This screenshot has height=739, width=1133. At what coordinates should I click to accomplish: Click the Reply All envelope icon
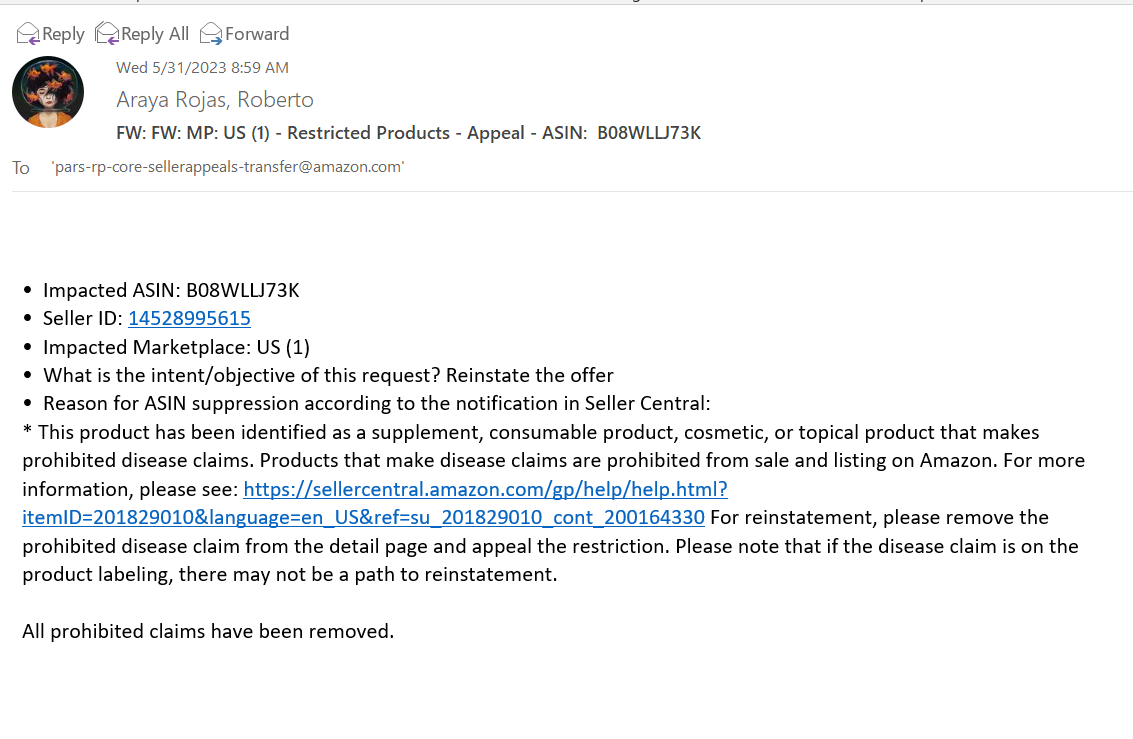click(x=106, y=34)
